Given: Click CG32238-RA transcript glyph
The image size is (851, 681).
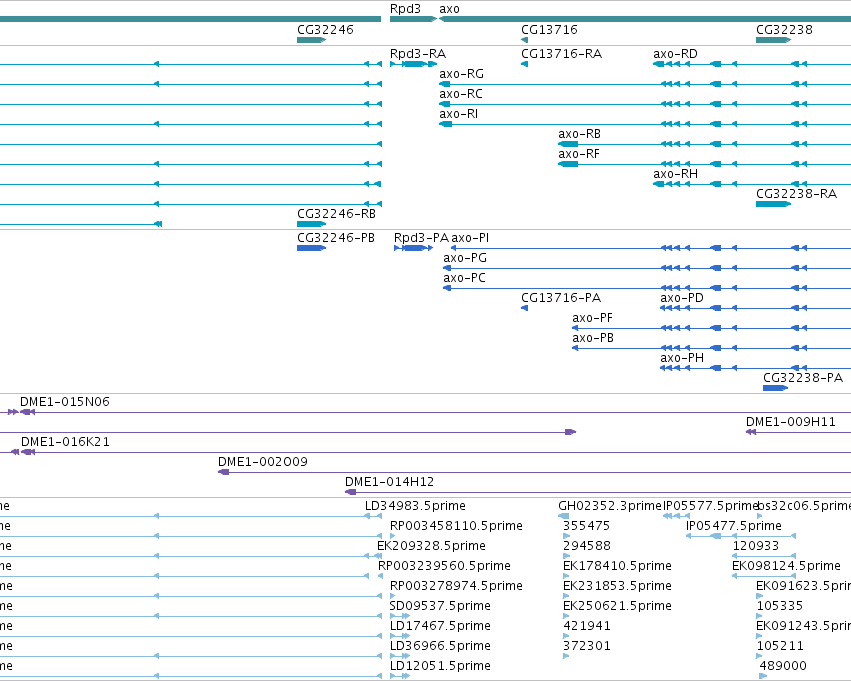Looking at the screenshot, I should [773, 204].
